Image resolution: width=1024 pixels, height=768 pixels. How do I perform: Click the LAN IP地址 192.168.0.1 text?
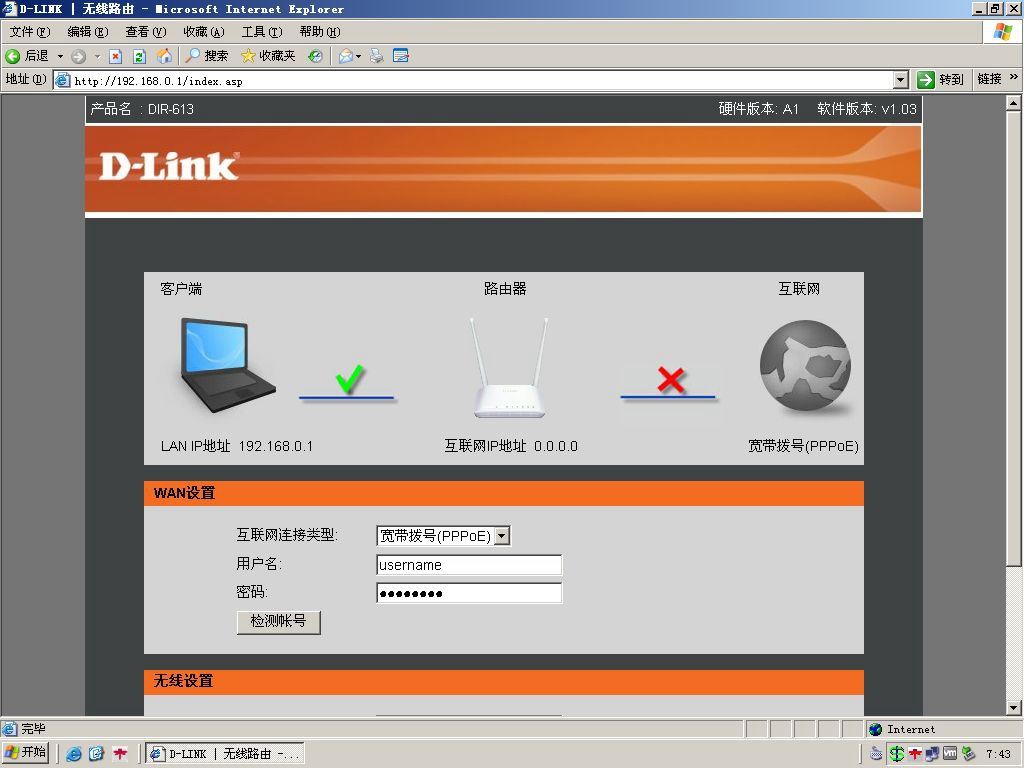click(236, 446)
